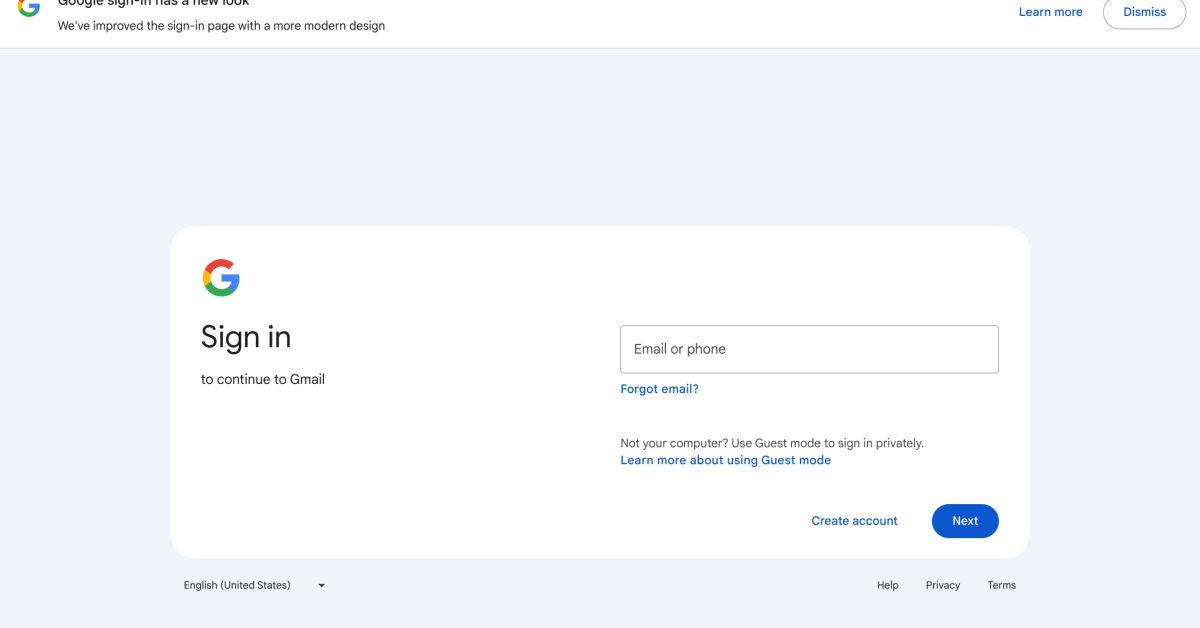
Task: View the Terms footer link
Action: pos(1001,586)
